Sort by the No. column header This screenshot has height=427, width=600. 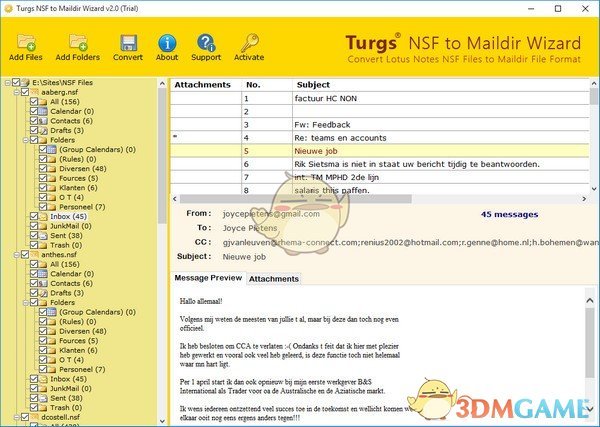tap(267, 85)
